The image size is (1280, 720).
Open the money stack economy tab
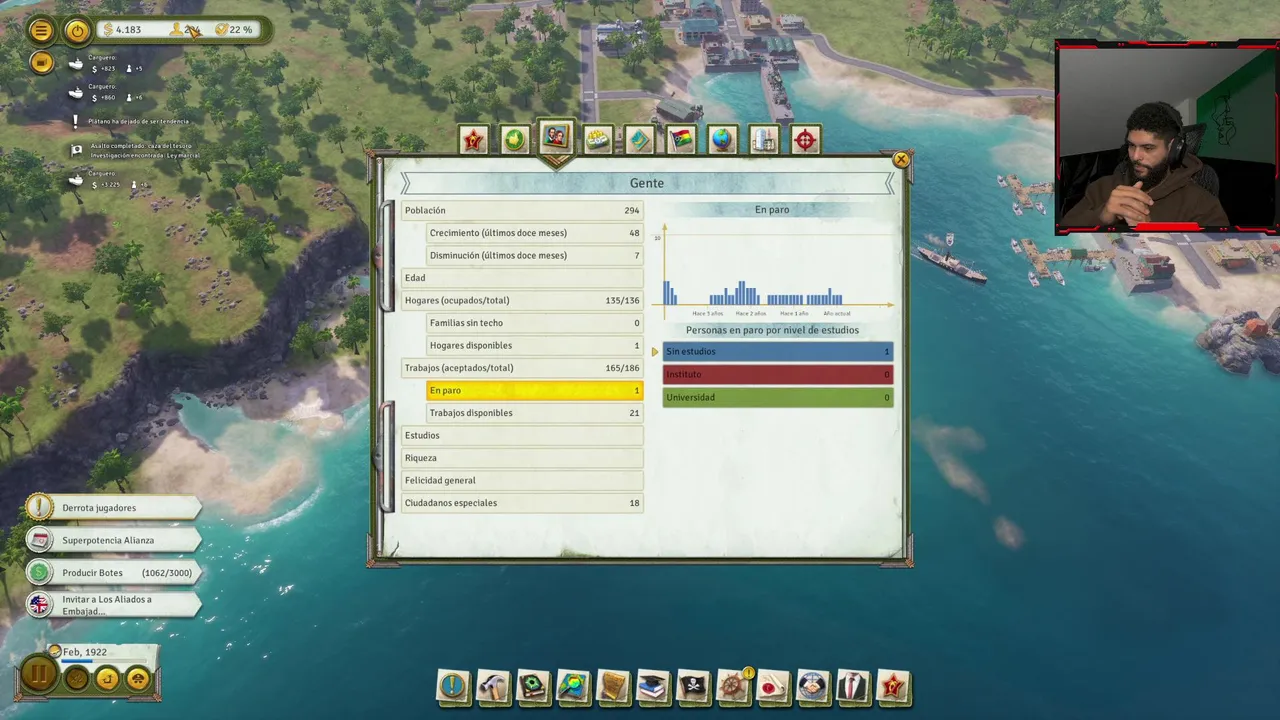click(598, 140)
